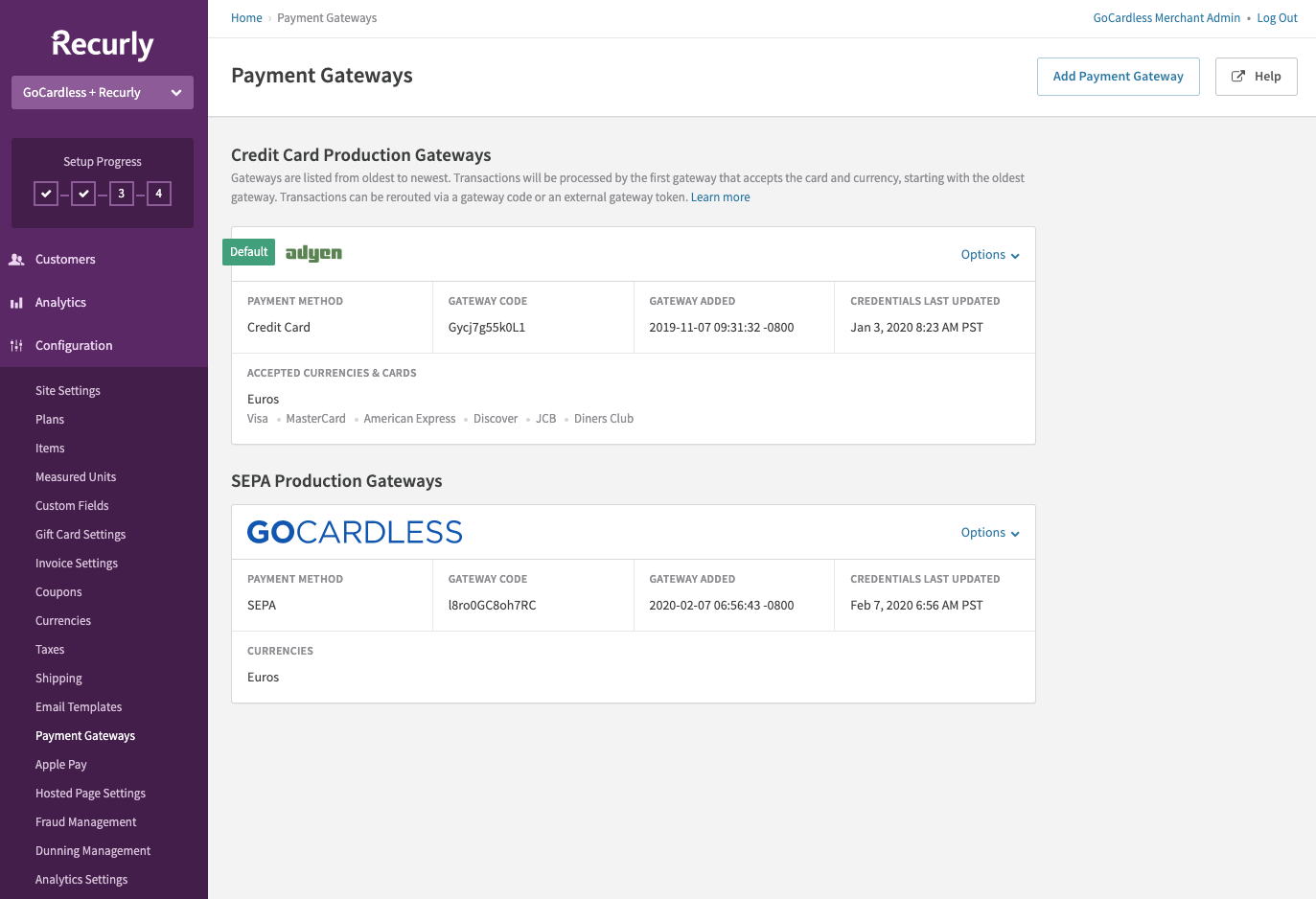The width and height of the screenshot is (1316, 899).
Task: Click the Default badge on Adyen
Action: coord(249,252)
